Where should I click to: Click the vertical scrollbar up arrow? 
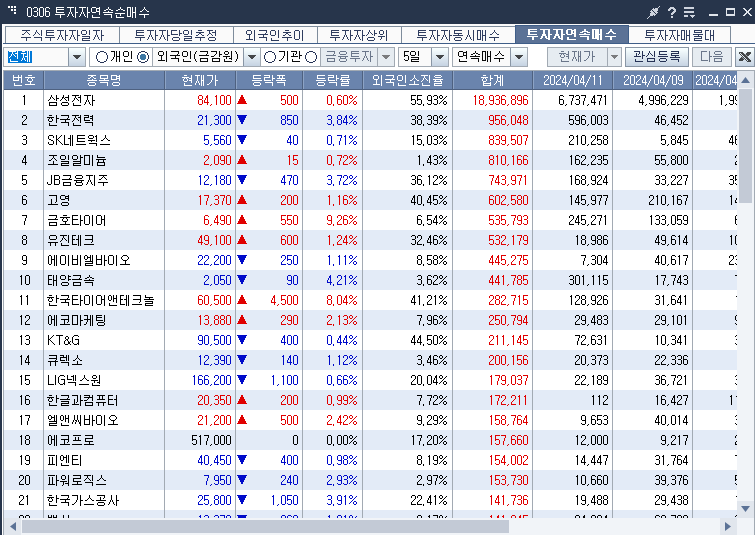coord(745,80)
